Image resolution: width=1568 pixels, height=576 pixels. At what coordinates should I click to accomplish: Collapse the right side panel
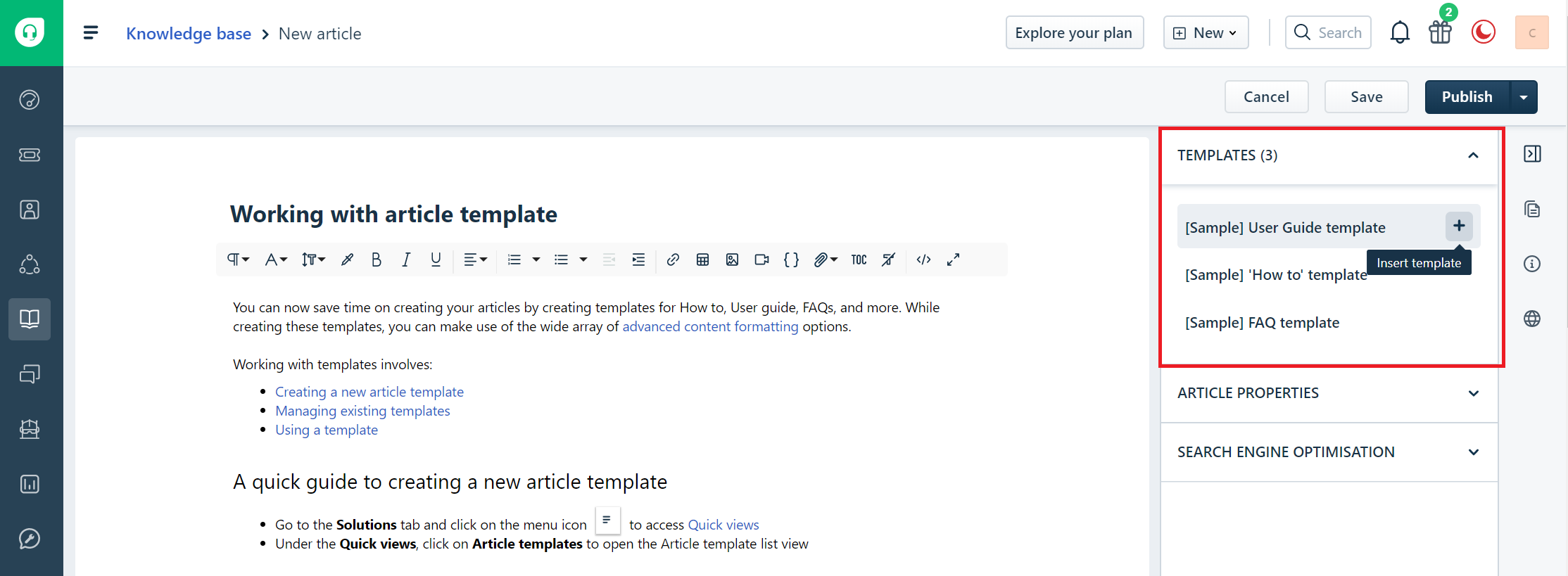1532,154
